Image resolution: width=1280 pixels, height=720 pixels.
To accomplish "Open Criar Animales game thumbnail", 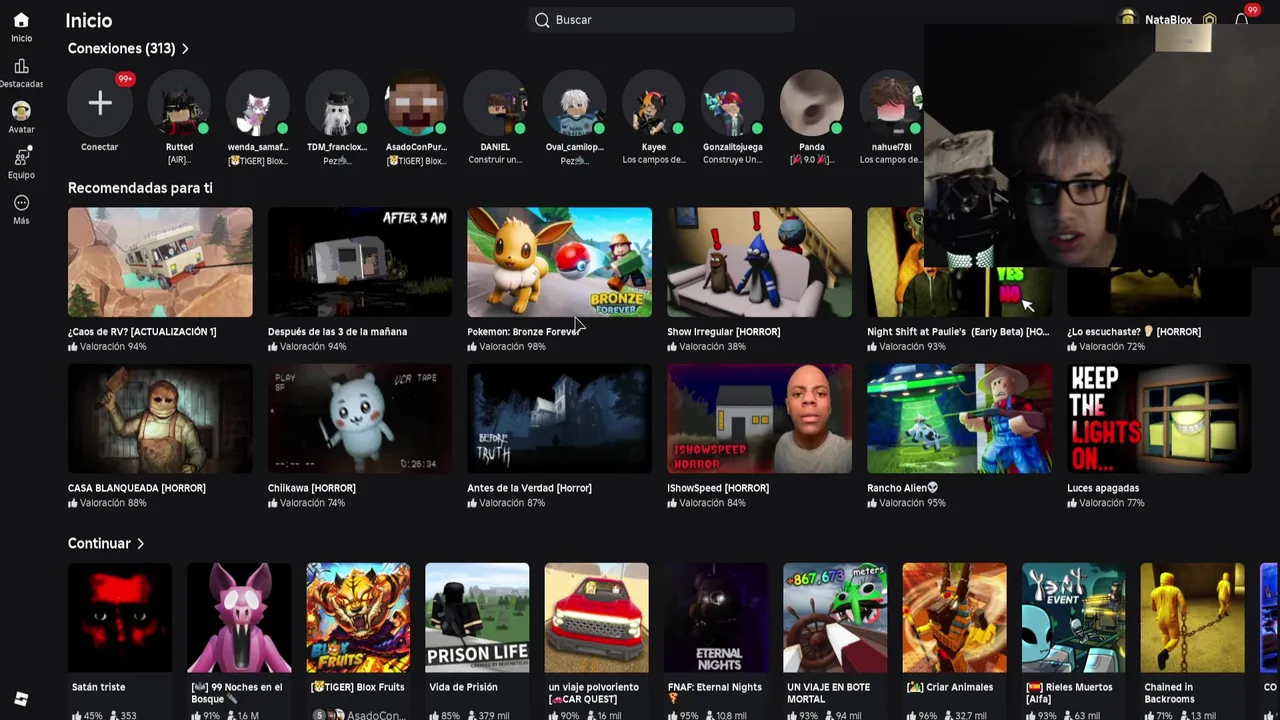I will 954,618.
